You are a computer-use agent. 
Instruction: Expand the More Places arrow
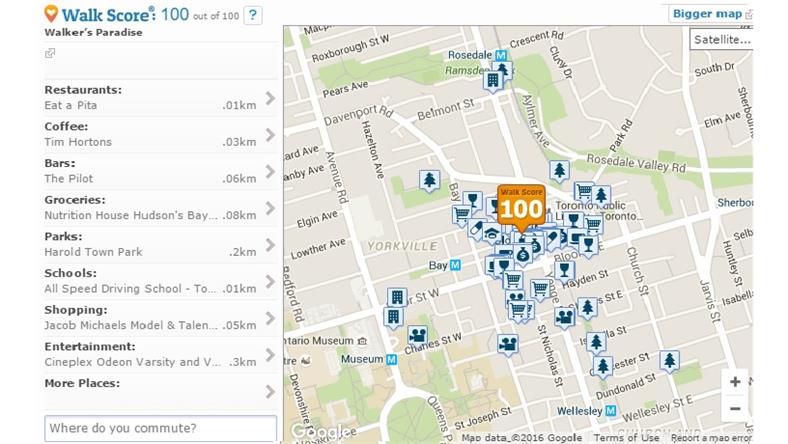[x=270, y=391]
